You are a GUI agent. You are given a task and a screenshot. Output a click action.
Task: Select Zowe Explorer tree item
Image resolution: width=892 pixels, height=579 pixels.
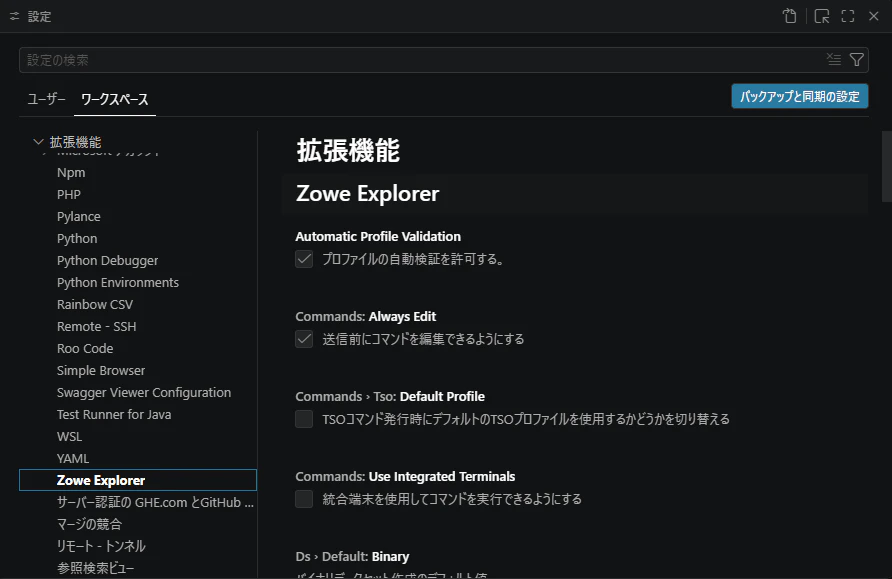(x=138, y=480)
